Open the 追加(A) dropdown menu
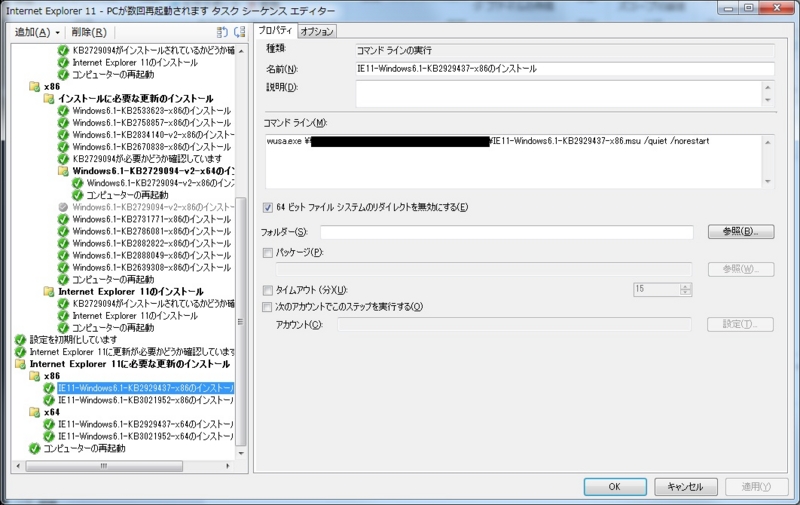This screenshot has height=505, width=800. 37,33
